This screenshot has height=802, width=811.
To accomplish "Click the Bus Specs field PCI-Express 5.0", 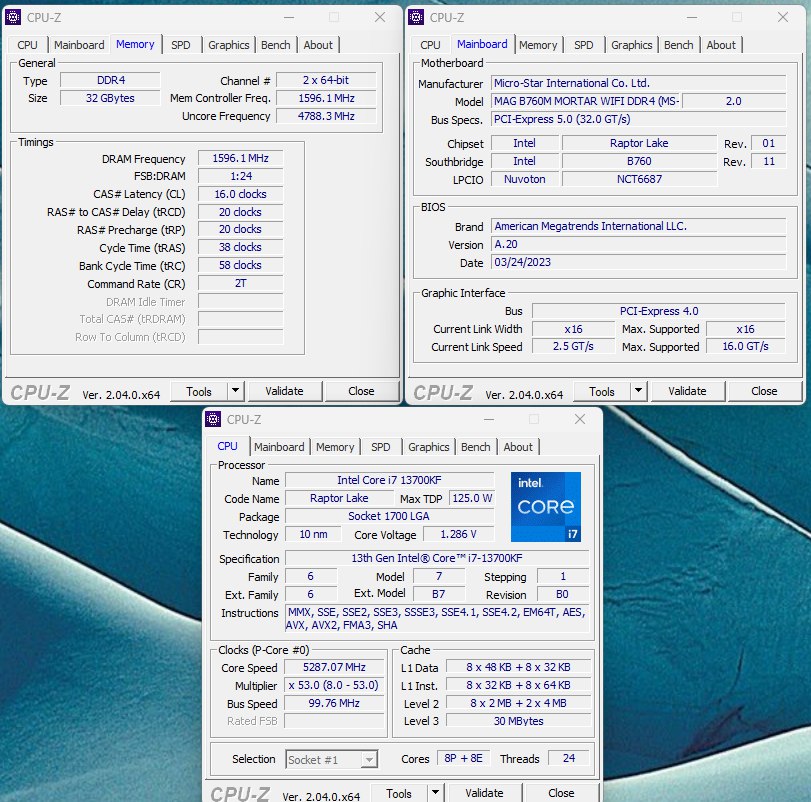I will pos(638,119).
